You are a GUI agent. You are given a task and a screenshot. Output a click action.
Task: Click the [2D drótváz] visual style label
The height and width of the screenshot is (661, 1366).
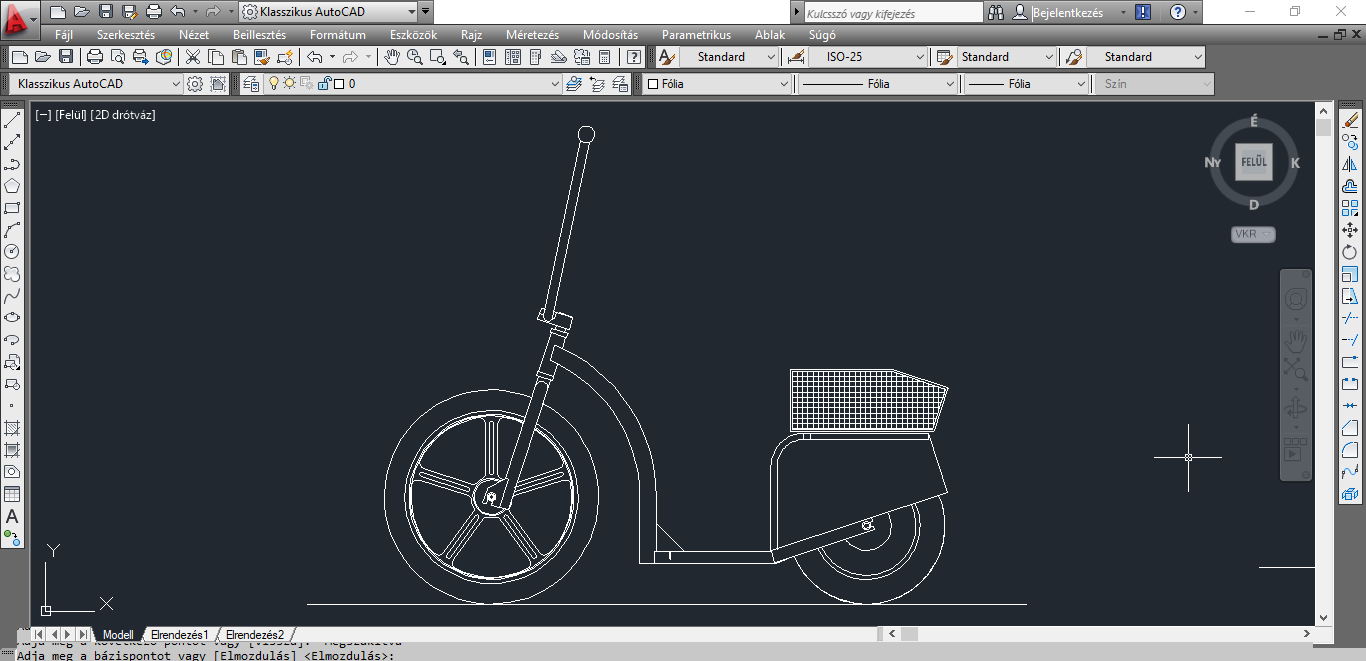(123, 115)
